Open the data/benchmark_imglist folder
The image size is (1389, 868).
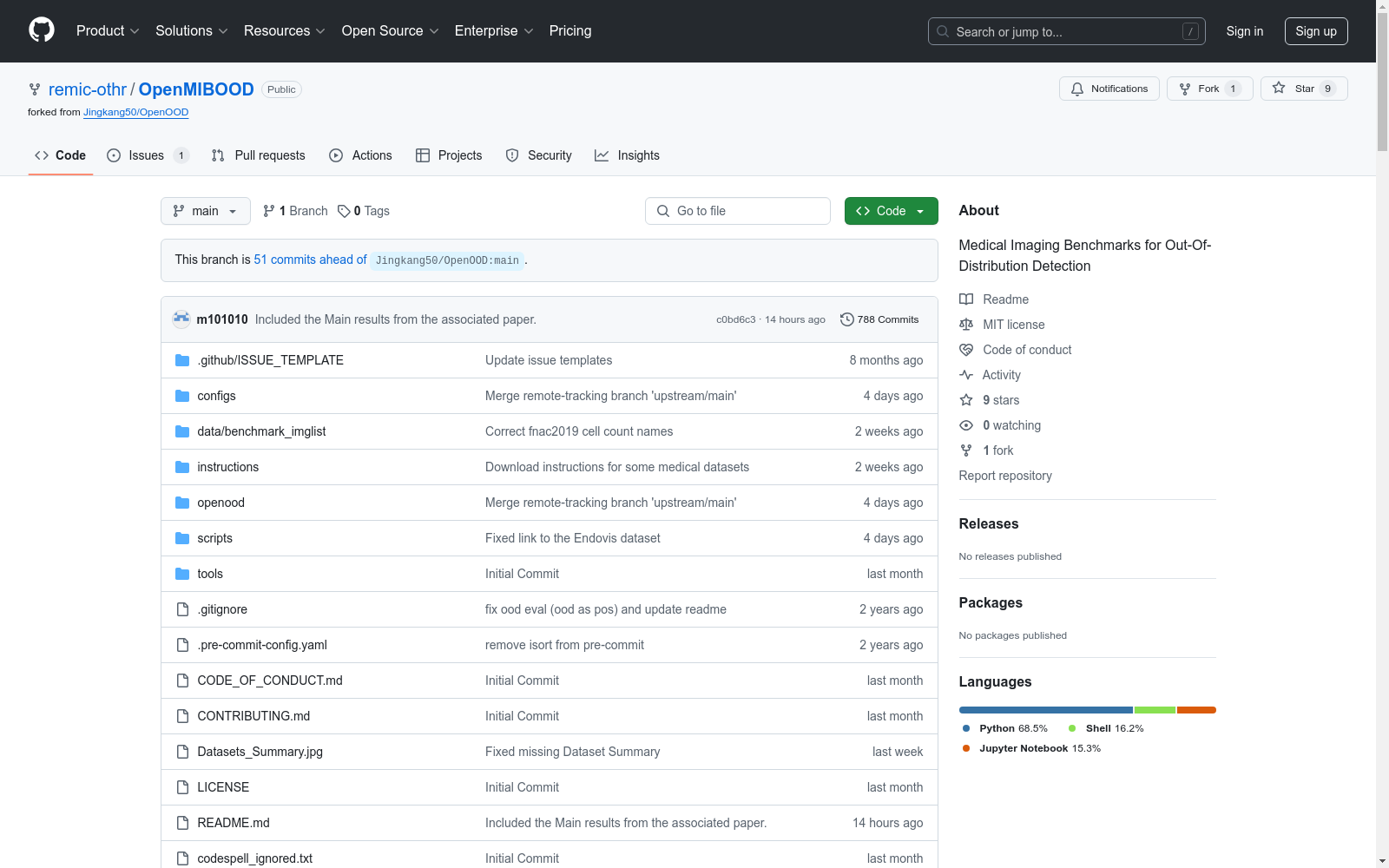[261, 431]
